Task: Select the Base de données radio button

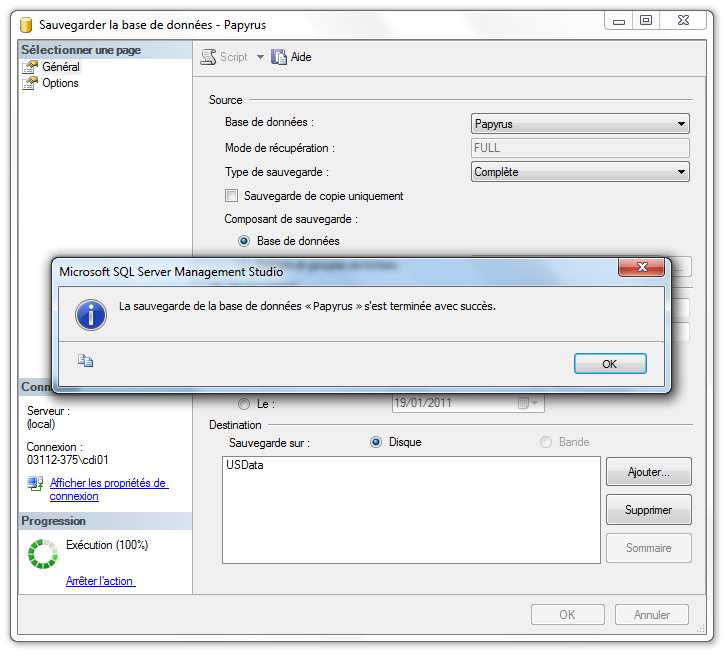Action: tap(244, 241)
